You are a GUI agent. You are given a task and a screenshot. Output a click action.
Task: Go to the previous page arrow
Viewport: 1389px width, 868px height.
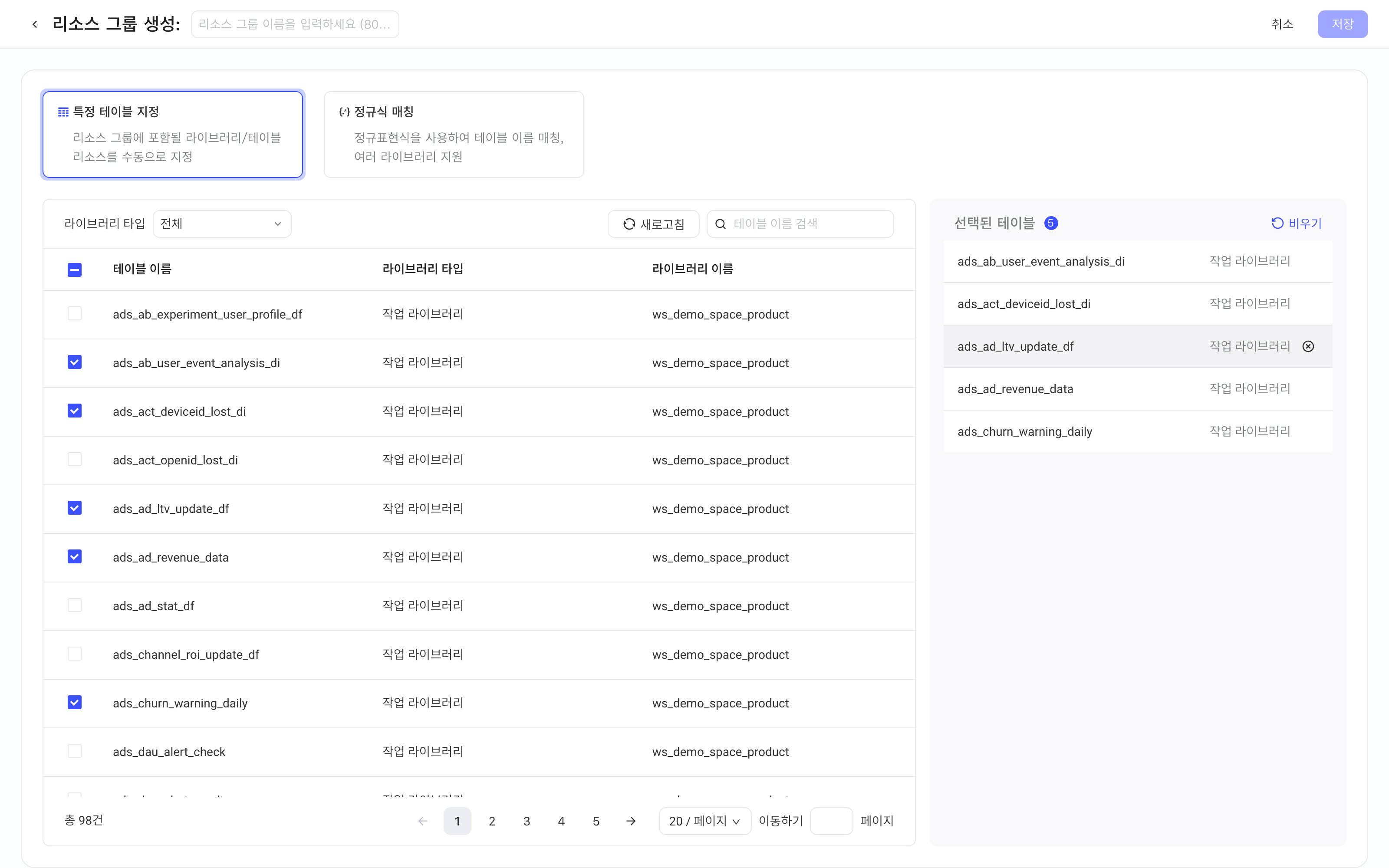423,821
